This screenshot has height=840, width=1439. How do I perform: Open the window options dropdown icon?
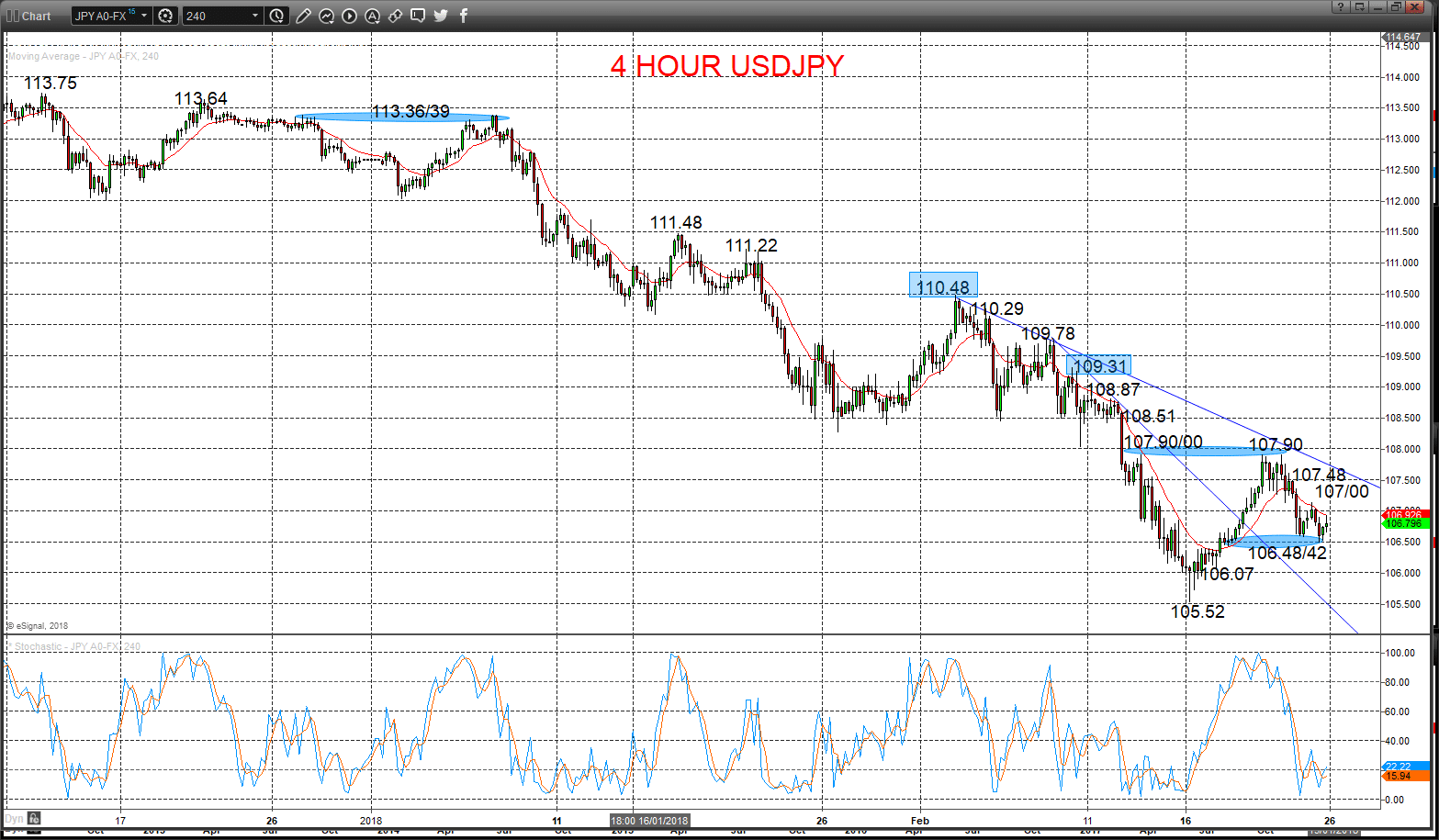pyautogui.click(x=1358, y=6)
